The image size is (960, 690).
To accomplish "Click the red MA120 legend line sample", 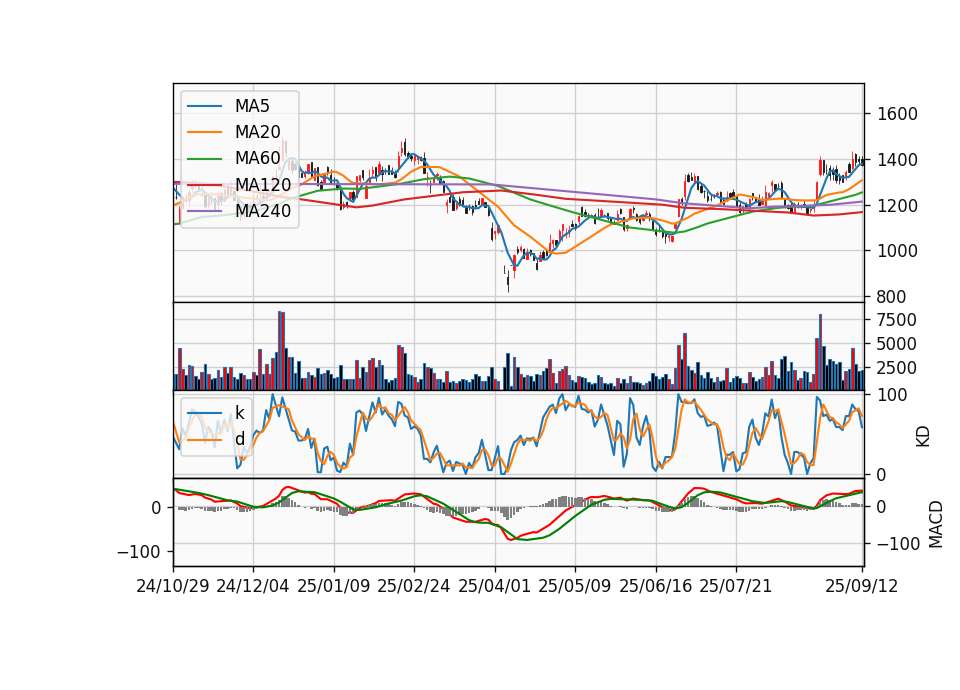I will pos(204,184).
